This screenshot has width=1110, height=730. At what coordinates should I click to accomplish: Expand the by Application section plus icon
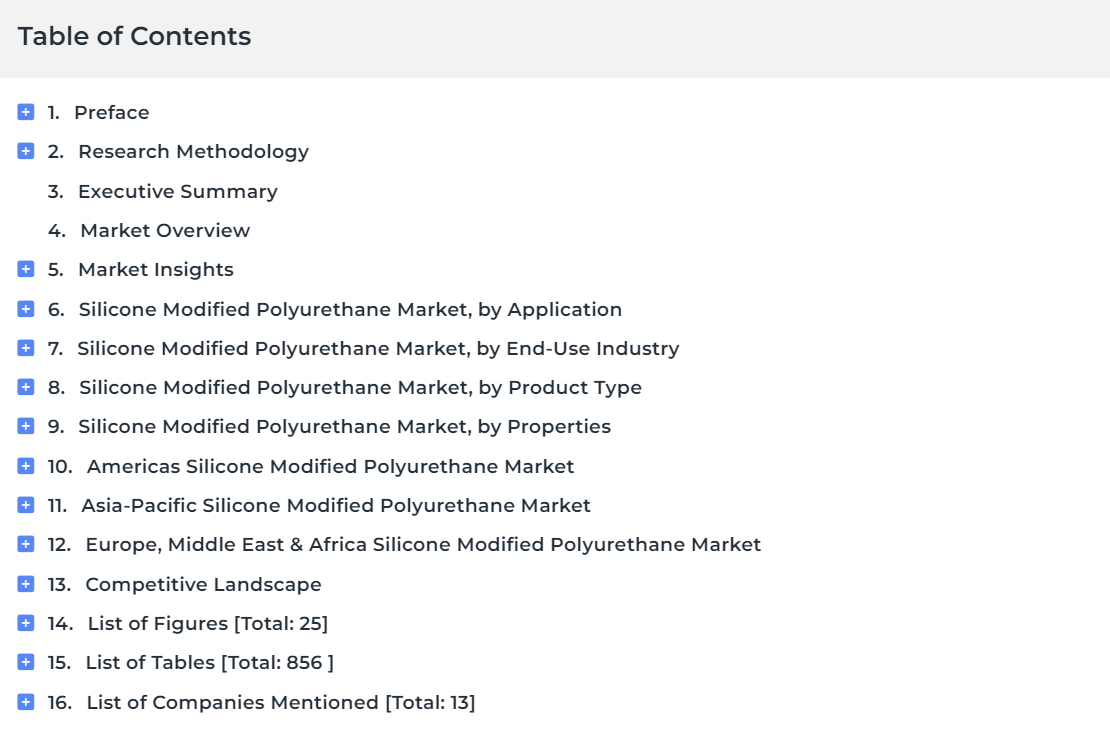click(25, 309)
